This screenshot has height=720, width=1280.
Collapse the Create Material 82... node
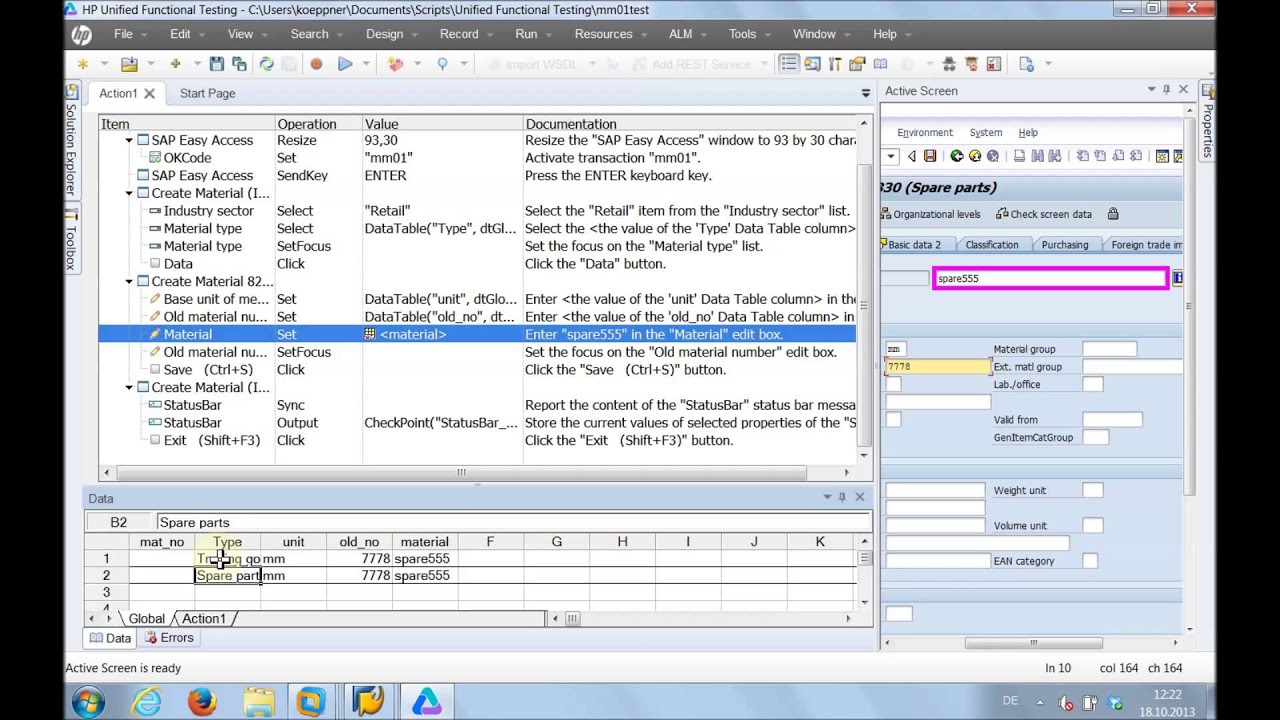click(129, 281)
